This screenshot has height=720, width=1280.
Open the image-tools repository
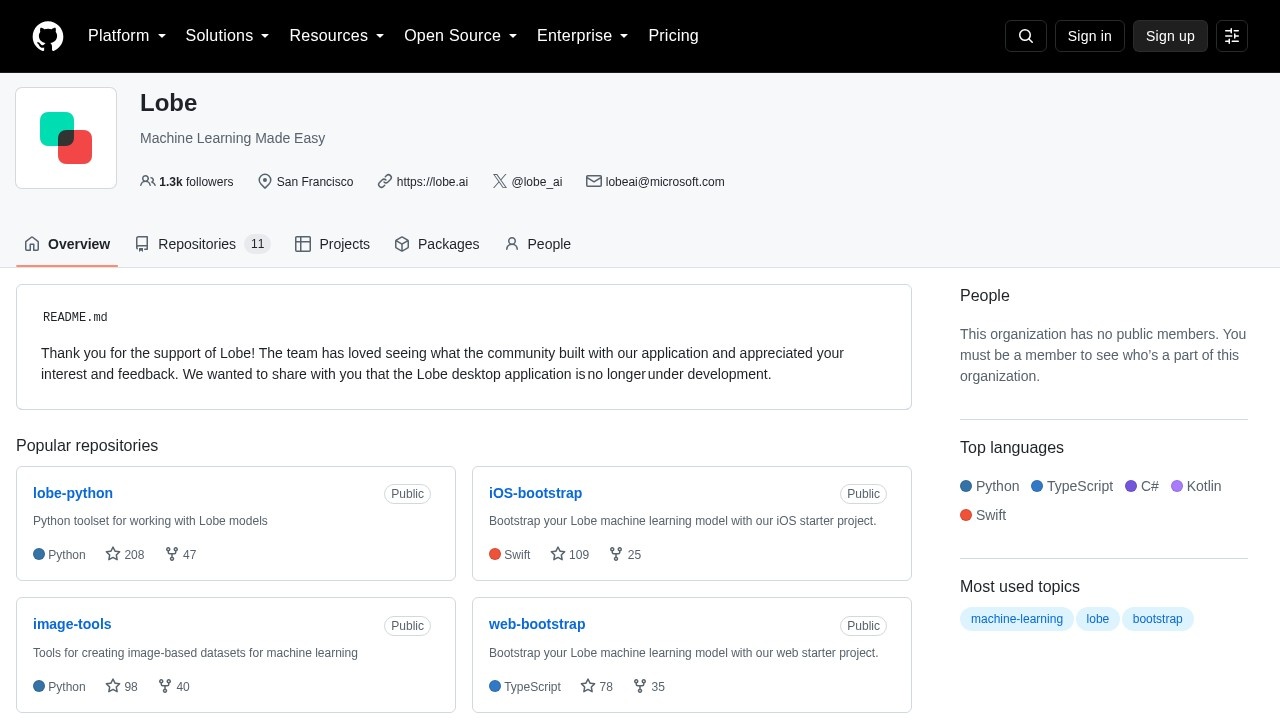pos(72,624)
